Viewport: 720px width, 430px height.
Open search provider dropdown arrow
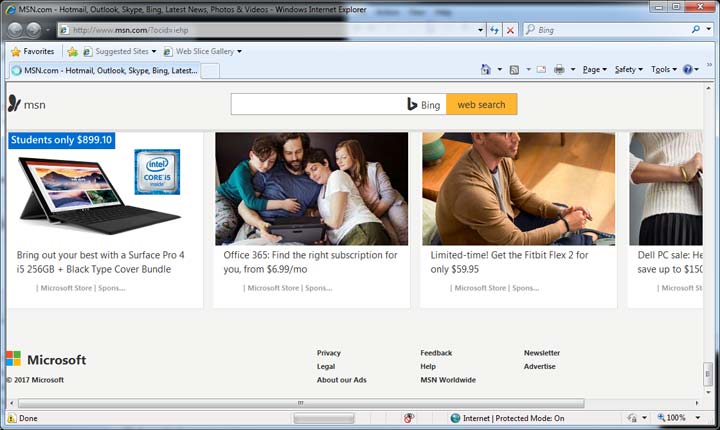pos(709,29)
